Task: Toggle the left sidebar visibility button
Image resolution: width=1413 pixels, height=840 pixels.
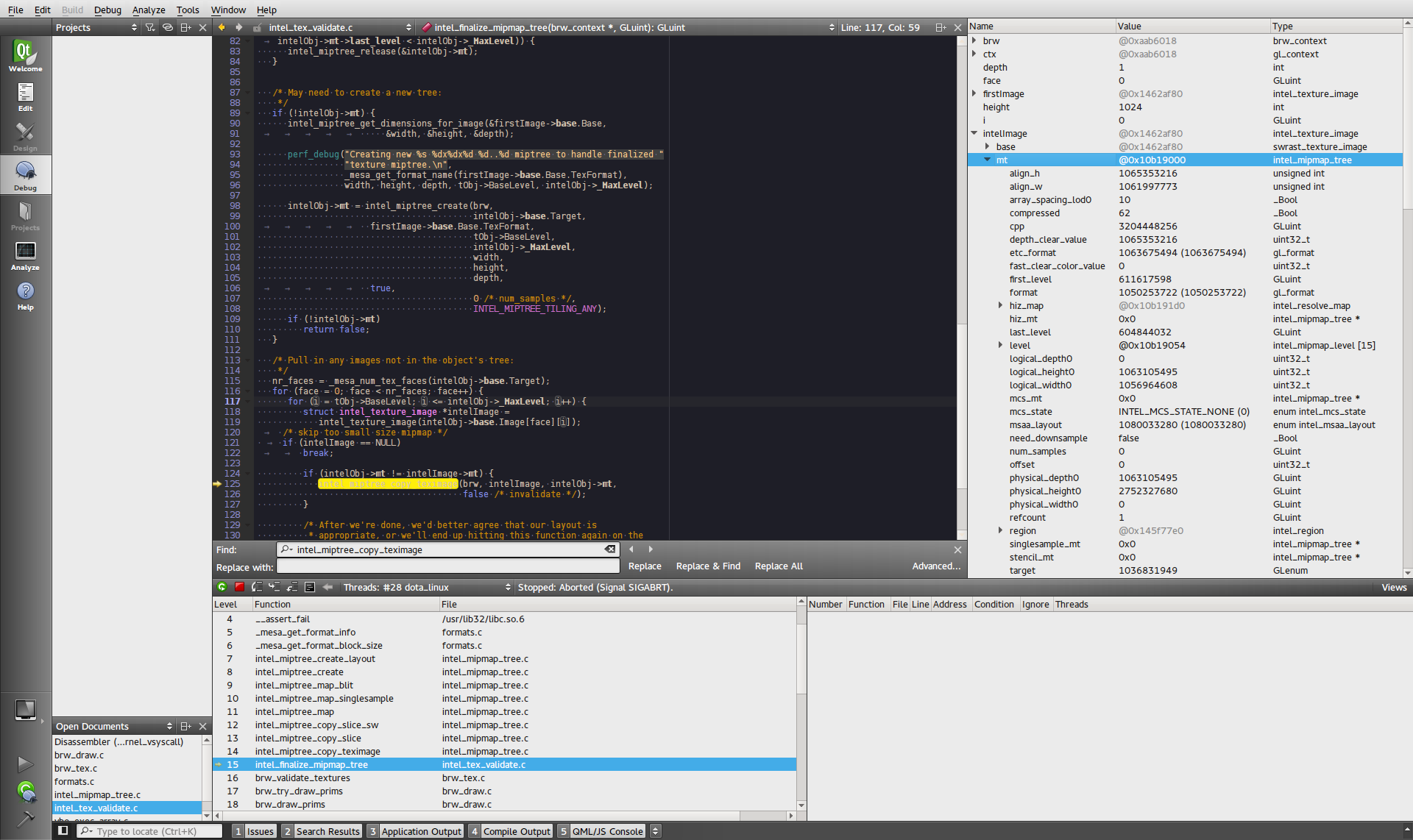Action: point(63,831)
